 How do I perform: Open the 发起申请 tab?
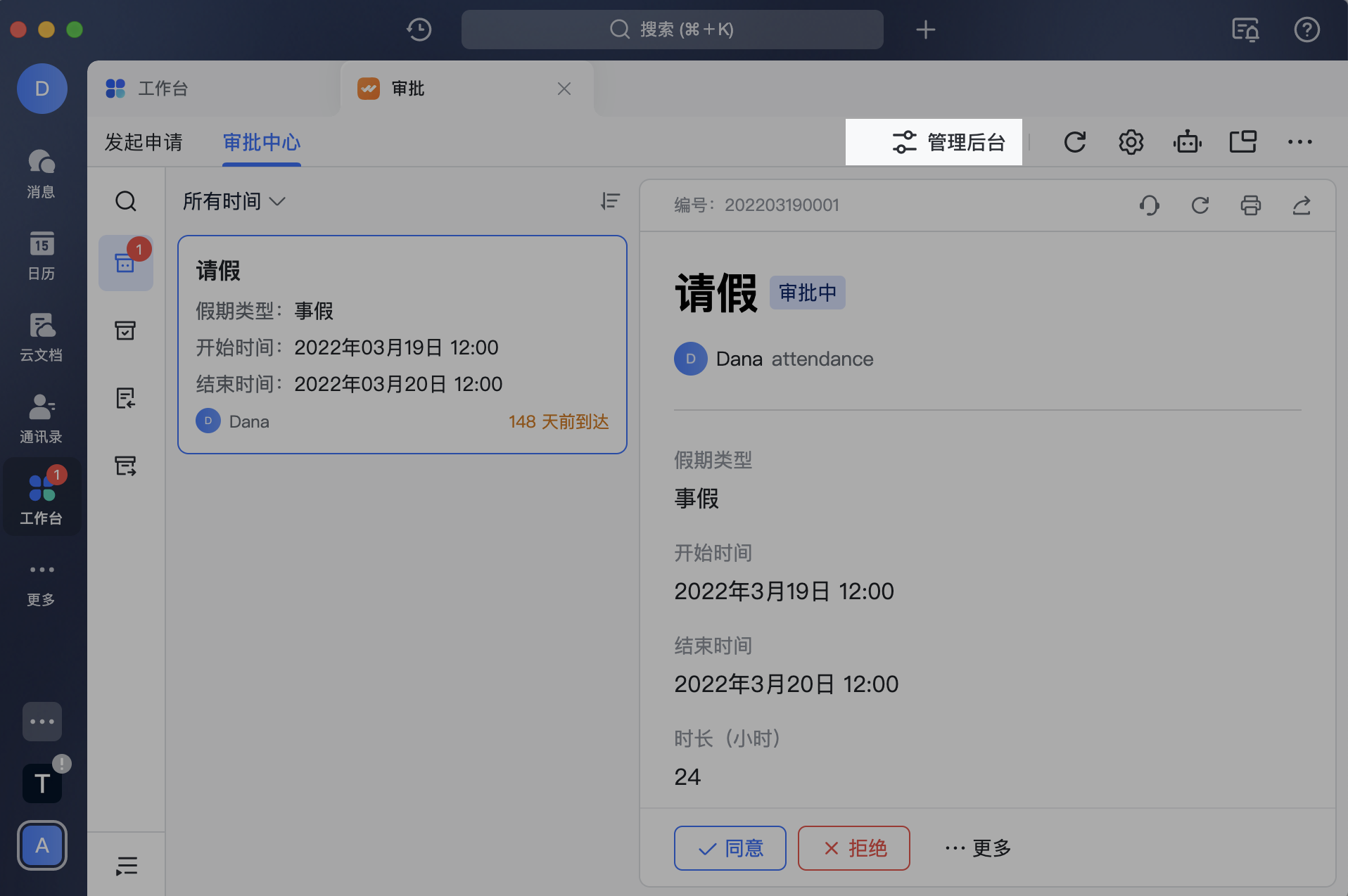coord(144,142)
